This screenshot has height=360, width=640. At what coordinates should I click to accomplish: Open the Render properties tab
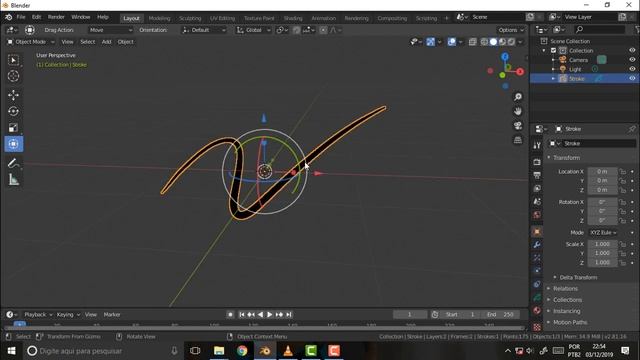click(537, 162)
